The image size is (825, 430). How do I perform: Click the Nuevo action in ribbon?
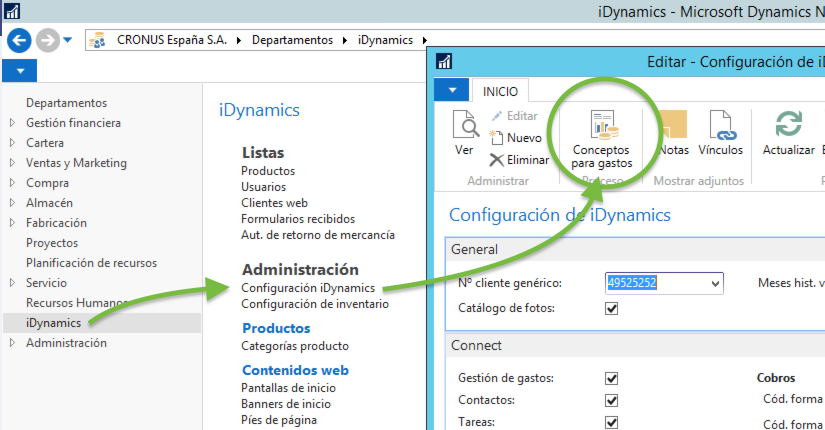click(x=515, y=138)
